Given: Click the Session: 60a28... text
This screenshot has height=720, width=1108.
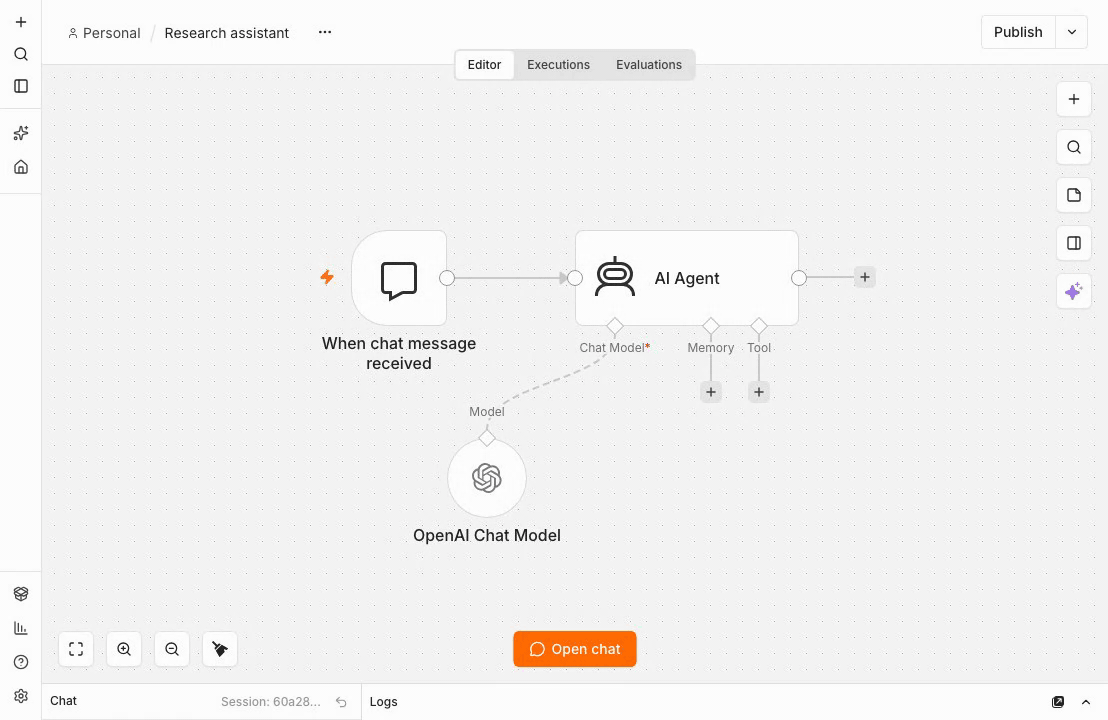Looking at the screenshot, I should 271,702.
